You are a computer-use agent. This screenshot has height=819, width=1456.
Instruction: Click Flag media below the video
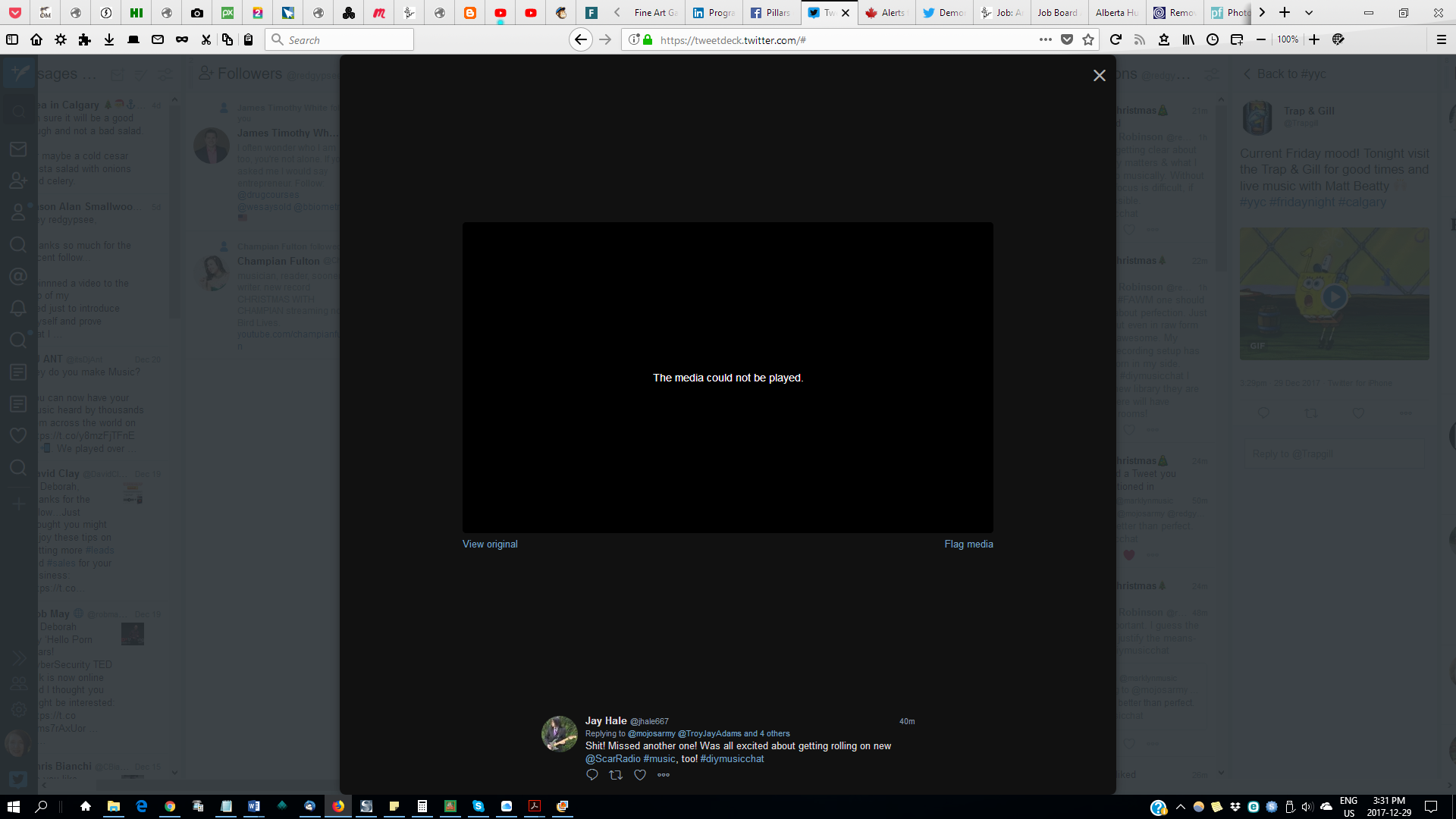[x=968, y=544]
